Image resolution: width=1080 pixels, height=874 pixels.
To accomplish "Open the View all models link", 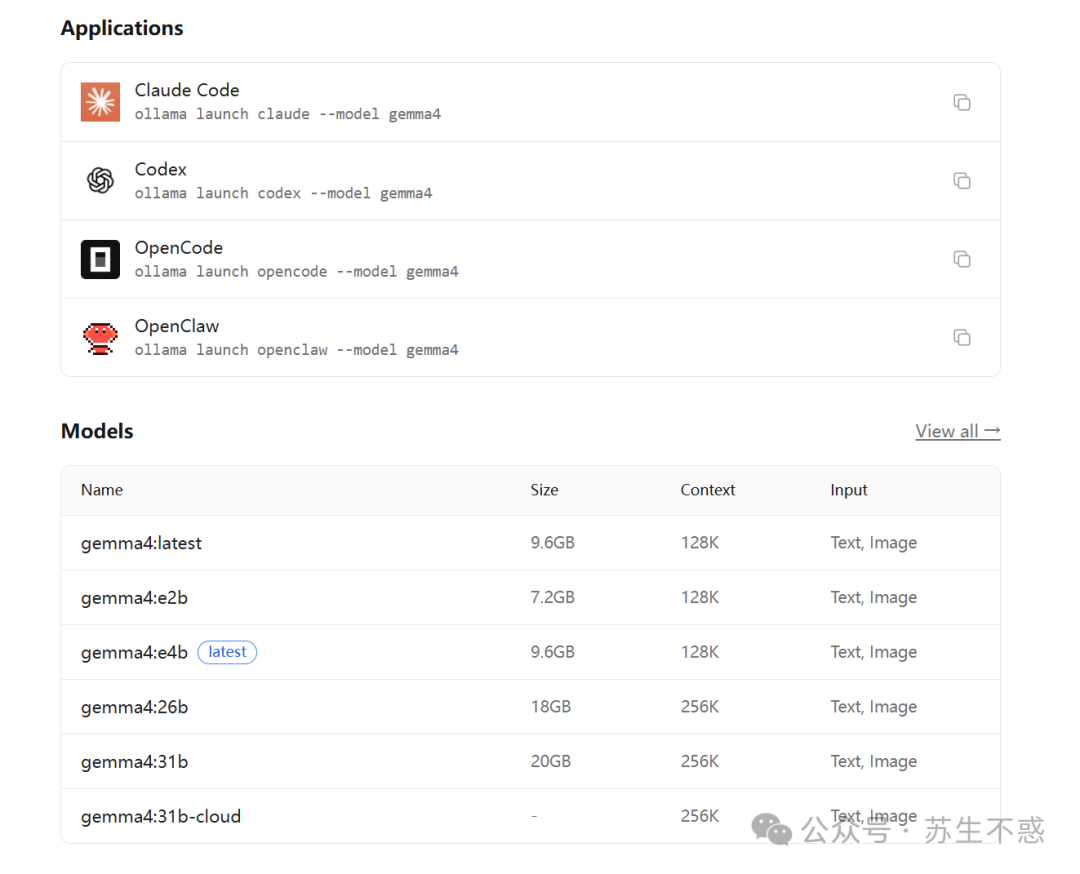I will pos(957,431).
